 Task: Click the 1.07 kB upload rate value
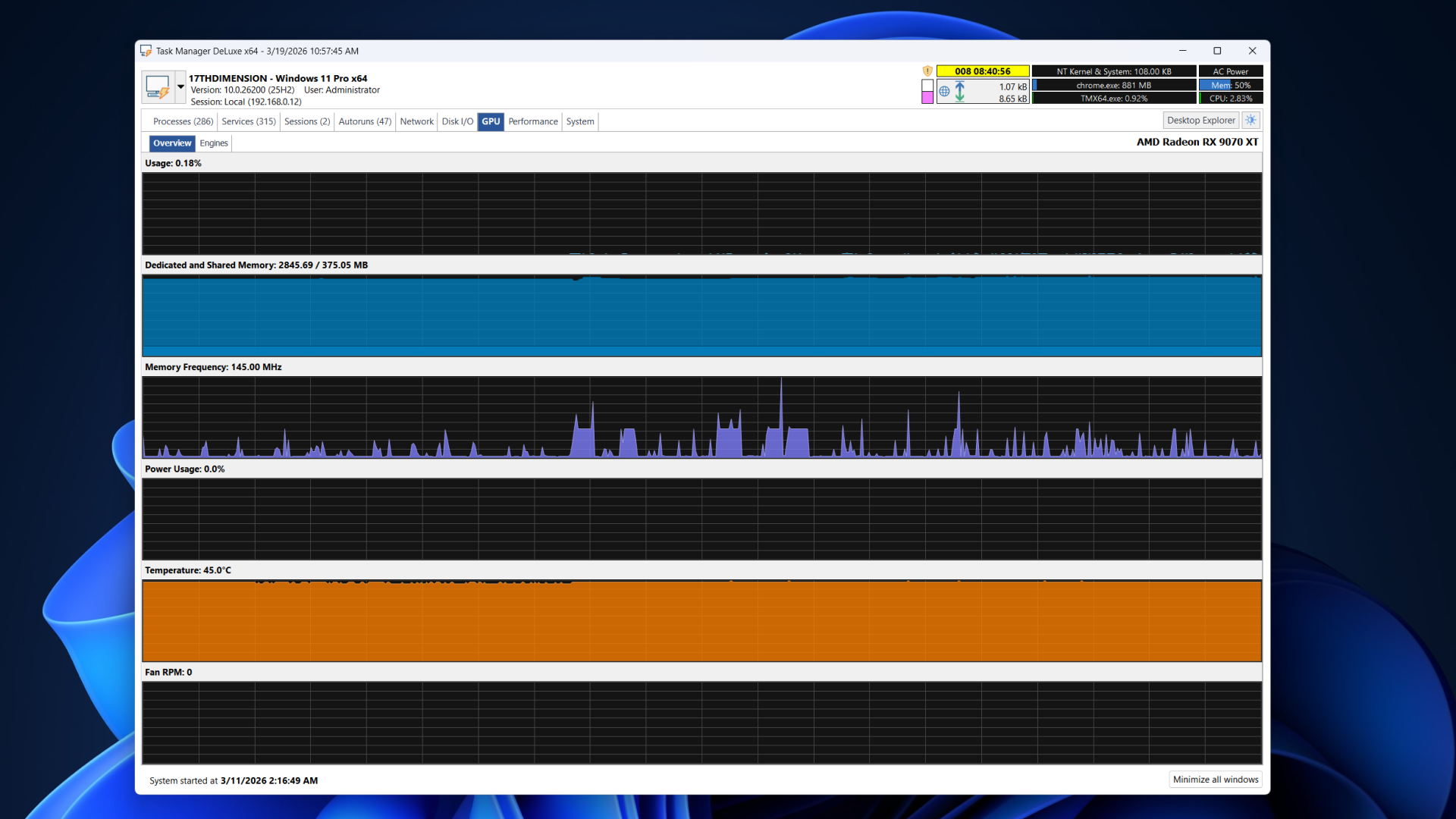point(1013,86)
